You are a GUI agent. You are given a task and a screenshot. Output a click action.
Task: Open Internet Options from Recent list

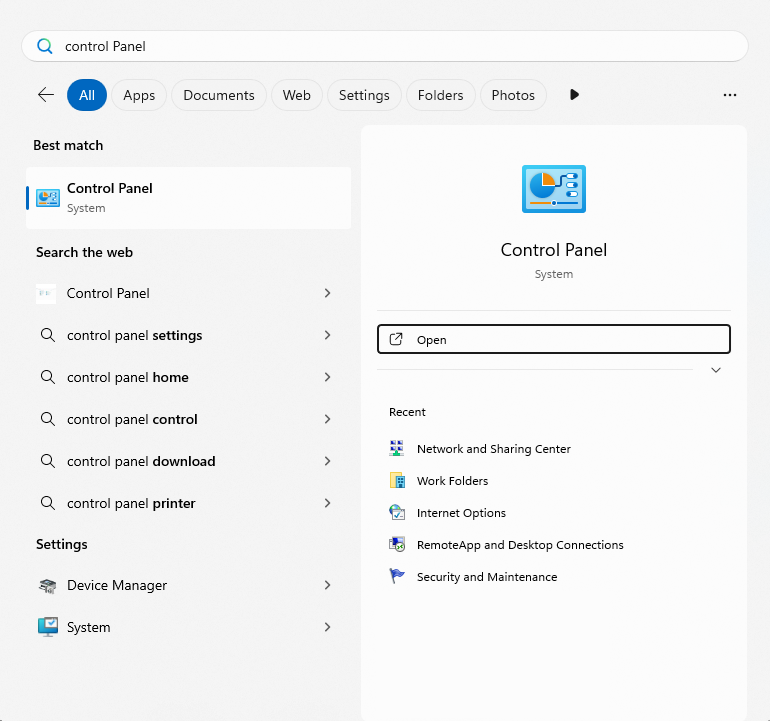point(461,513)
